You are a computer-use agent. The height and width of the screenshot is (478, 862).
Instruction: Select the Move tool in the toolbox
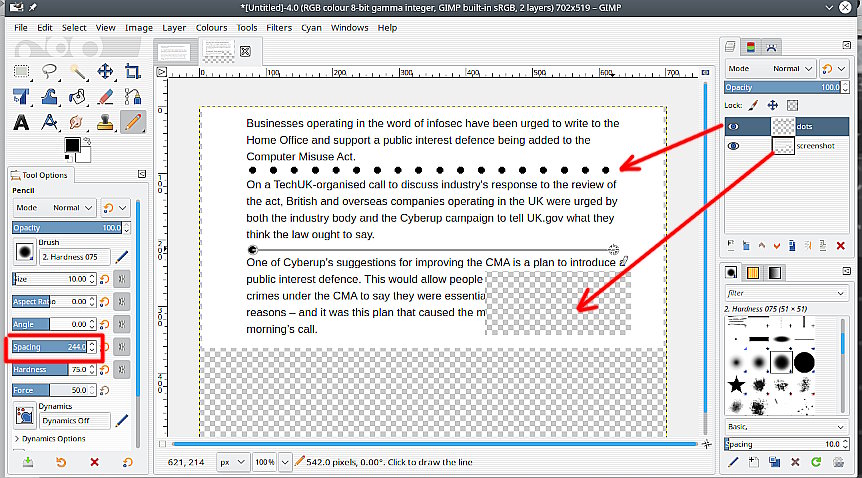tap(105, 72)
